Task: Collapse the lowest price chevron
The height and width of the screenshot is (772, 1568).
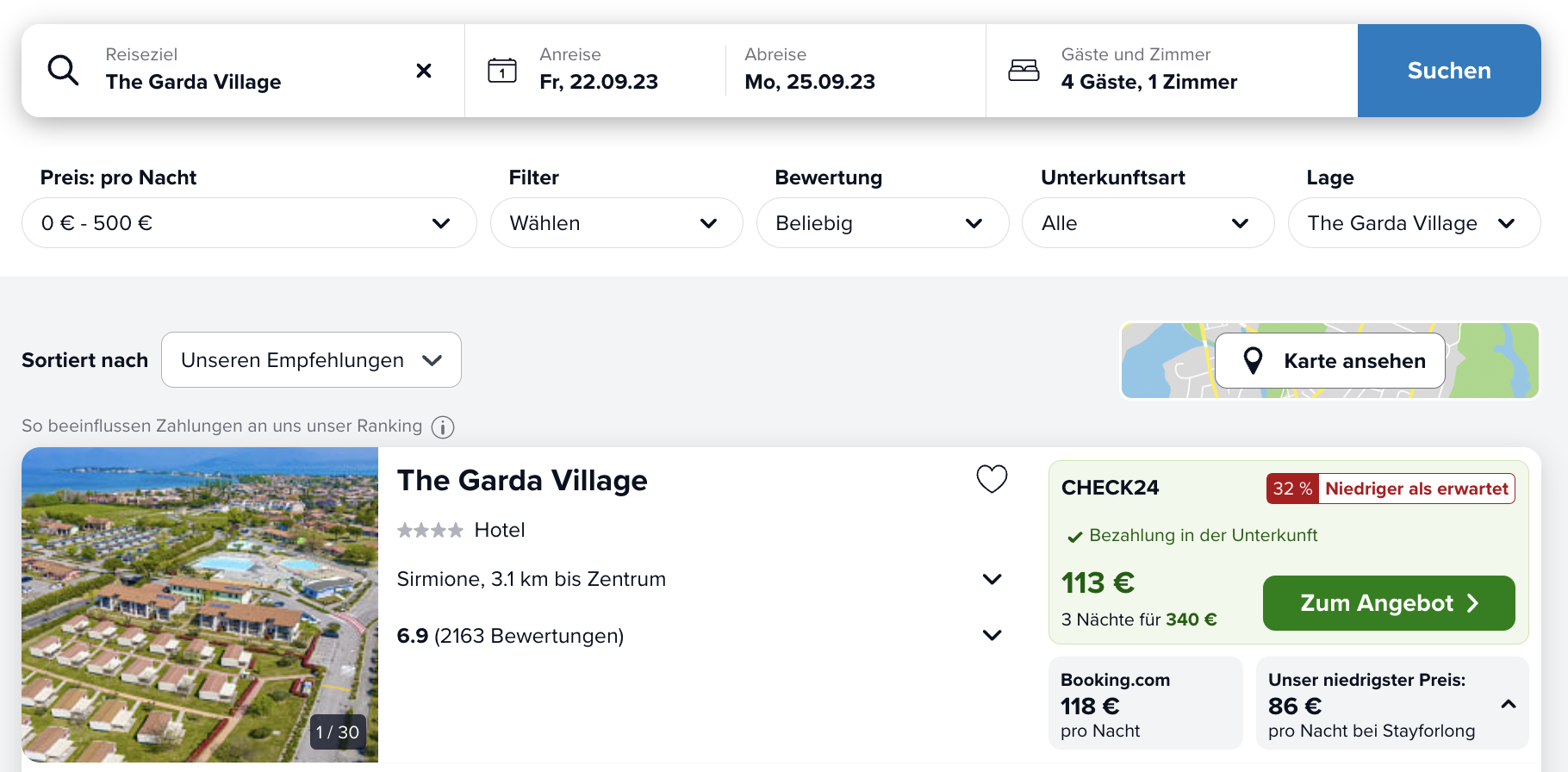Action: point(1508,705)
